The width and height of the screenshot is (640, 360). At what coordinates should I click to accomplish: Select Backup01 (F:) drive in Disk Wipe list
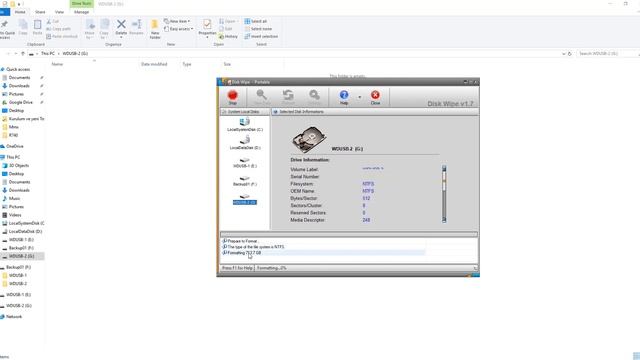(x=245, y=181)
